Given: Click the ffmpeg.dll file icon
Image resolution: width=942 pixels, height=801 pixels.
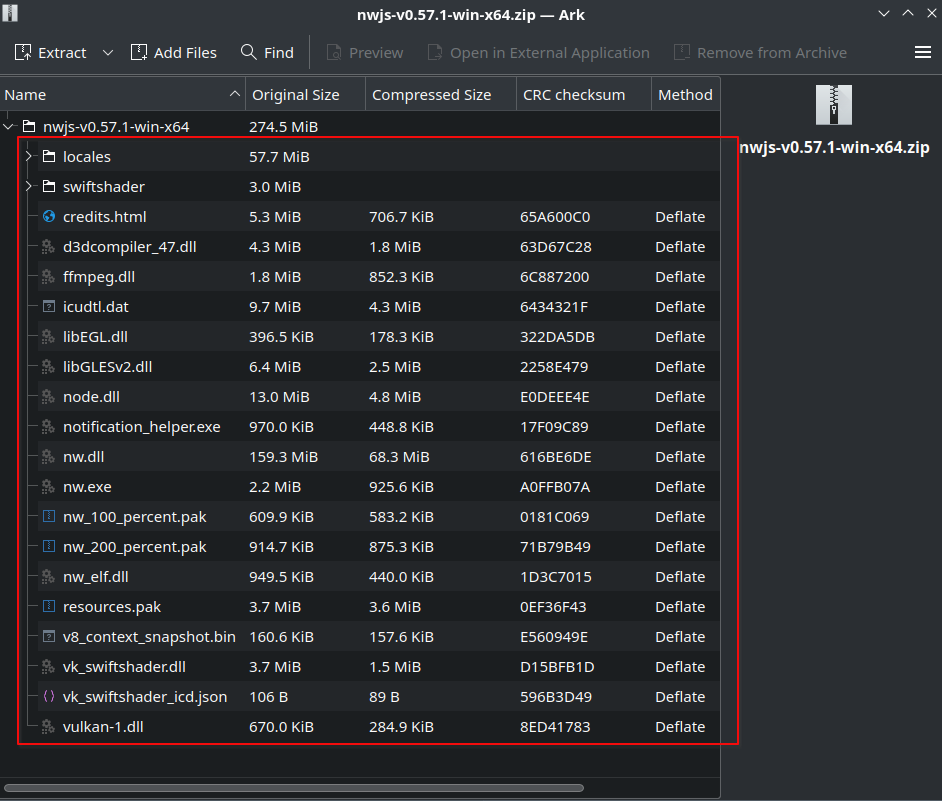Looking at the screenshot, I should [49, 276].
